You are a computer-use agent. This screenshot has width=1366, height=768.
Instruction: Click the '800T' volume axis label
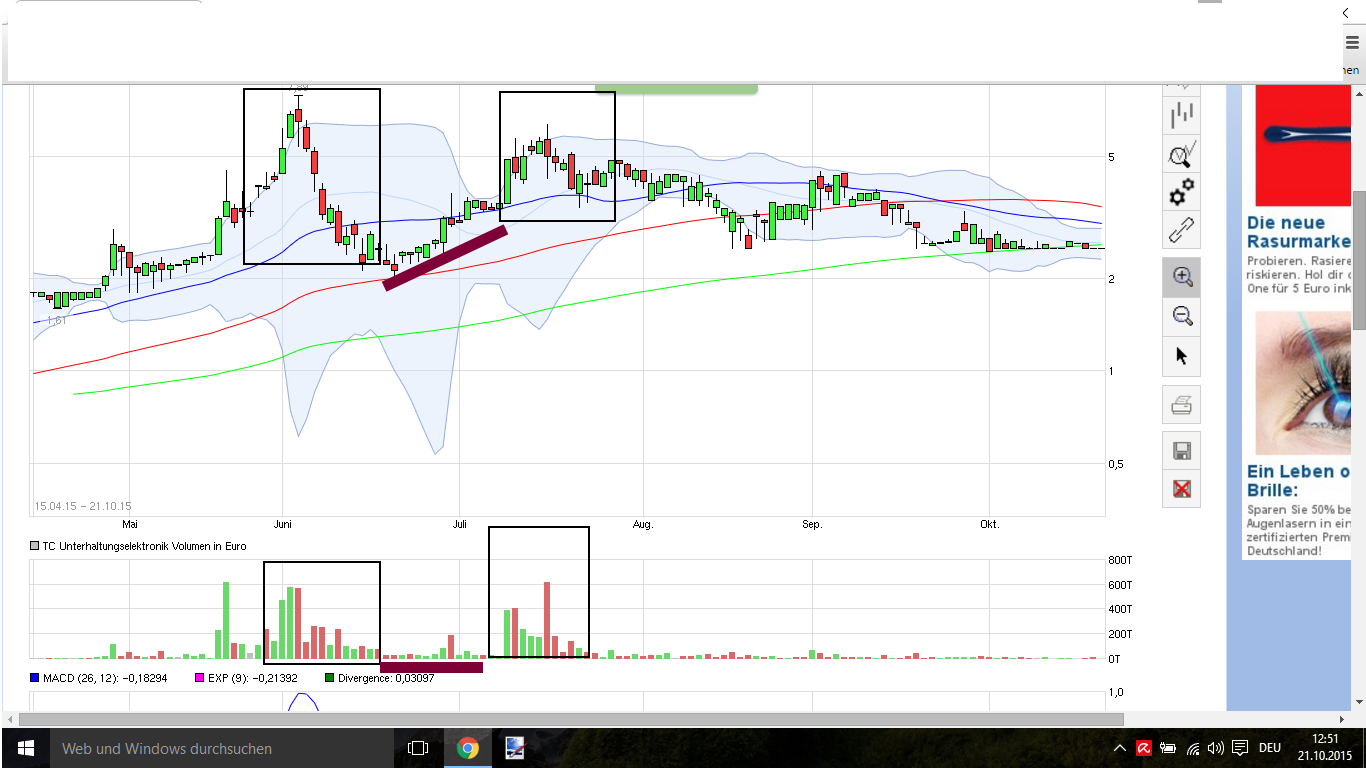pyautogui.click(x=1120, y=560)
